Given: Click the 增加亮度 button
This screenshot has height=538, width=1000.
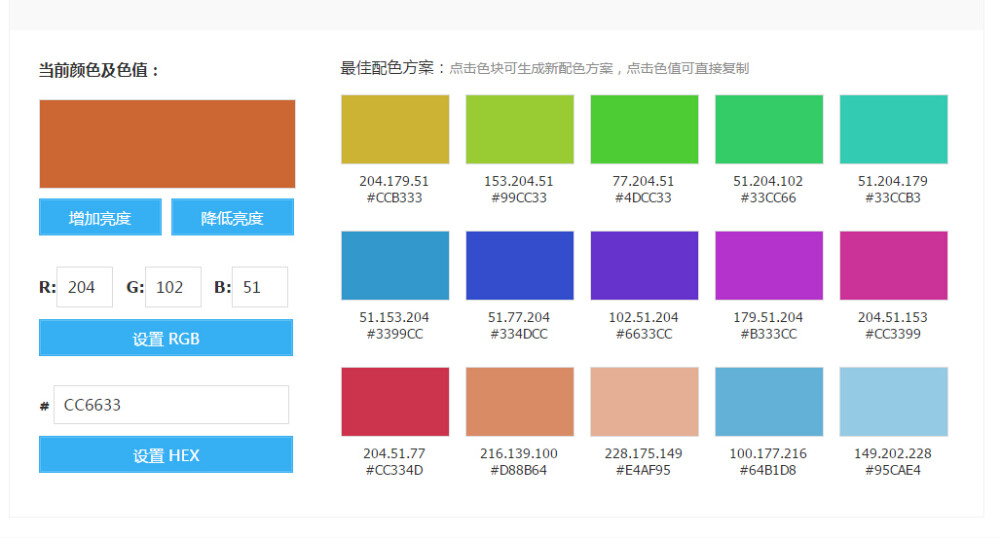Looking at the screenshot, I should (100, 218).
